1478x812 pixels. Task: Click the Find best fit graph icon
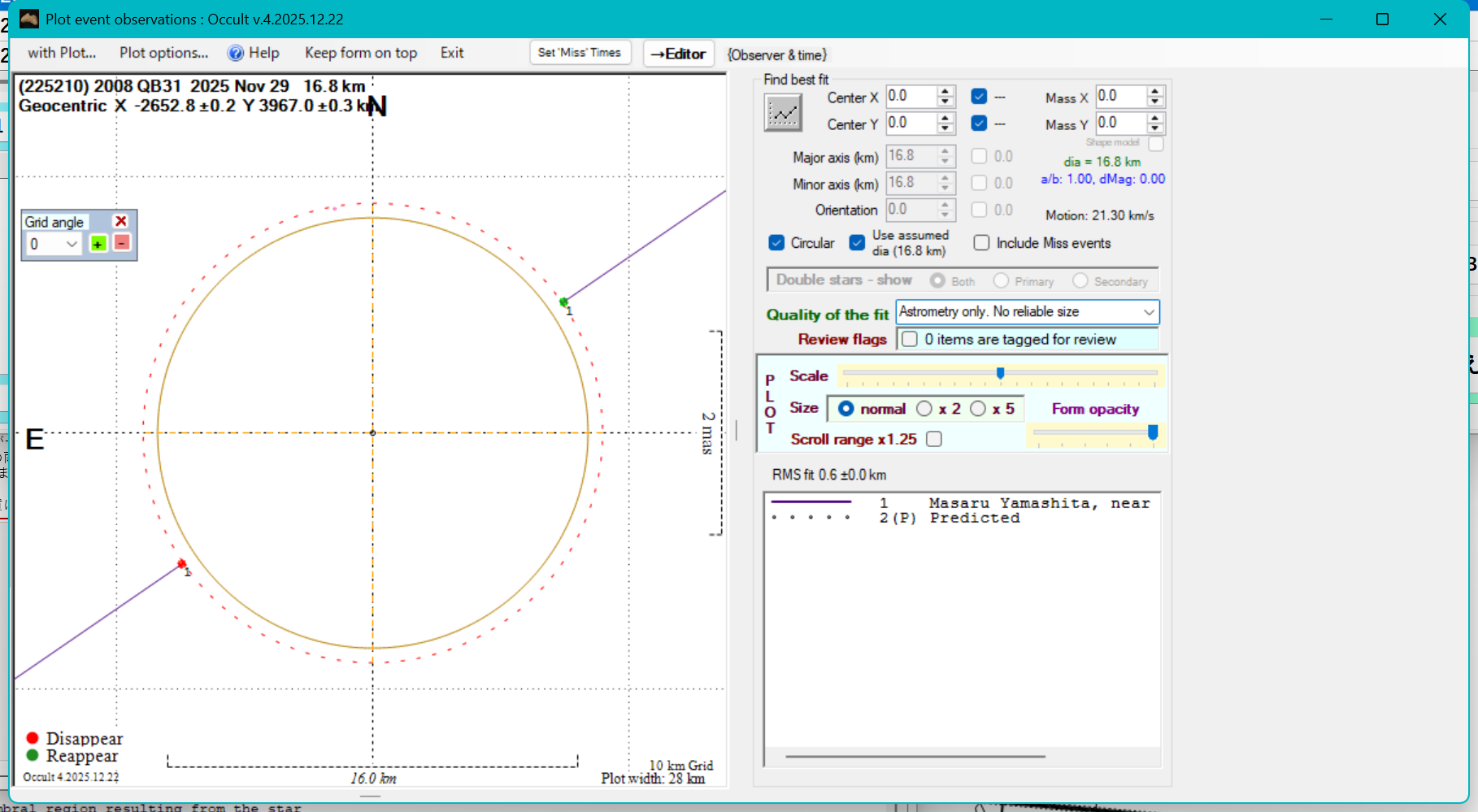point(783,113)
